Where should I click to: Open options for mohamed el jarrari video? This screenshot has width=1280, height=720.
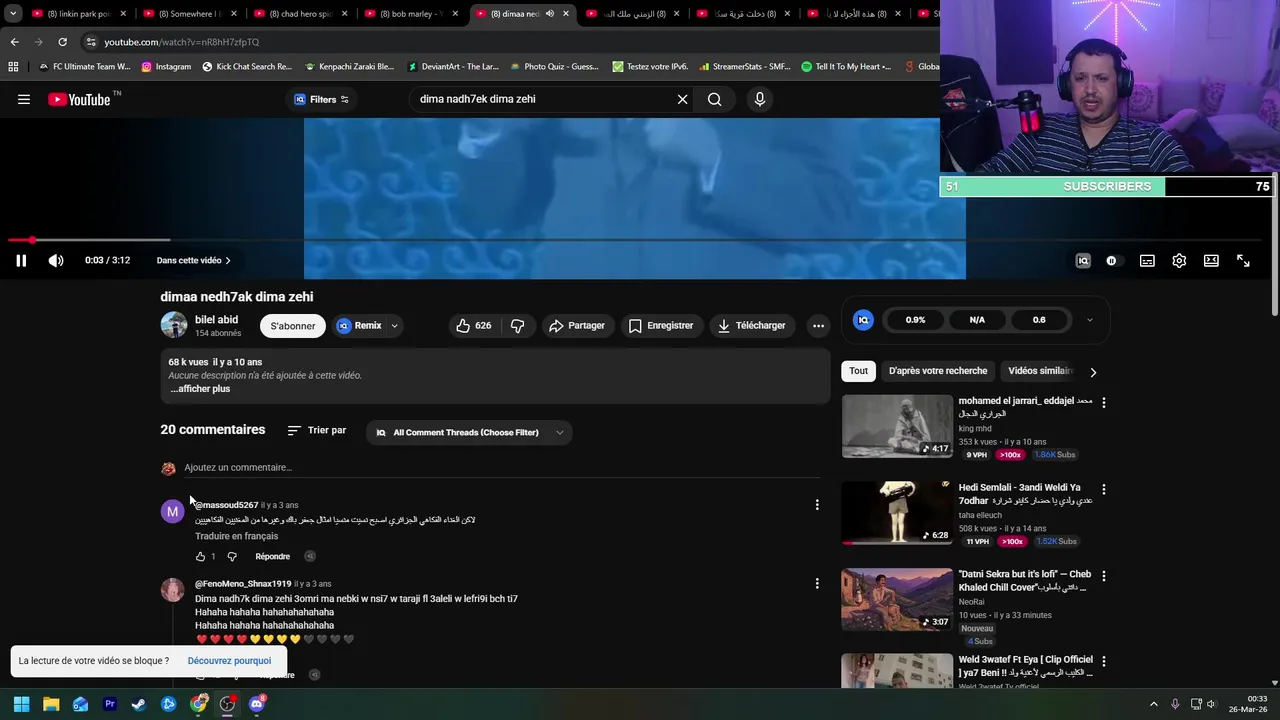[x=1104, y=402]
